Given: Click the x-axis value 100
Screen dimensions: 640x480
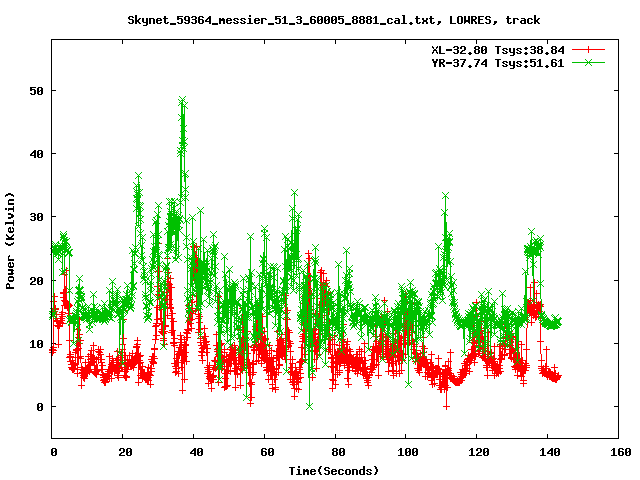Looking at the screenshot, I should click(408, 452).
